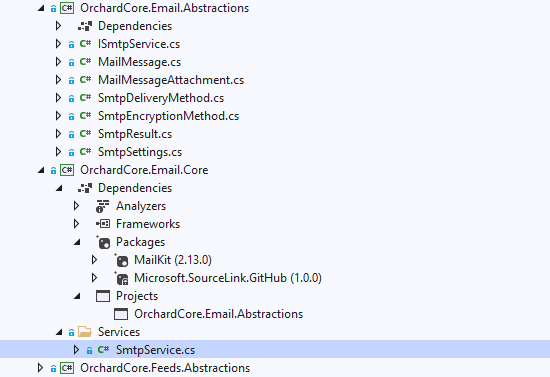Screen dimensions: 550x377
Task: Click the C# file icon beside SmtpResult.cs
Action: 85,134
